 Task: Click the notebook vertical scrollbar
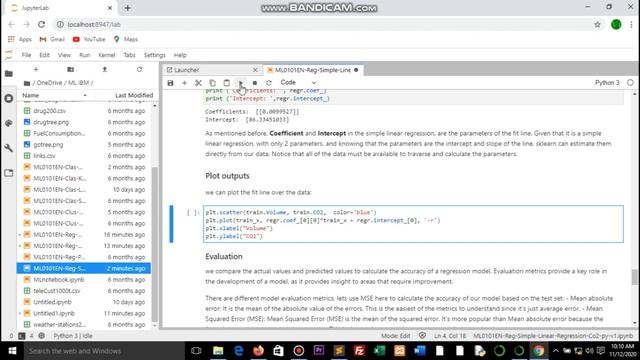tap(634, 278)
